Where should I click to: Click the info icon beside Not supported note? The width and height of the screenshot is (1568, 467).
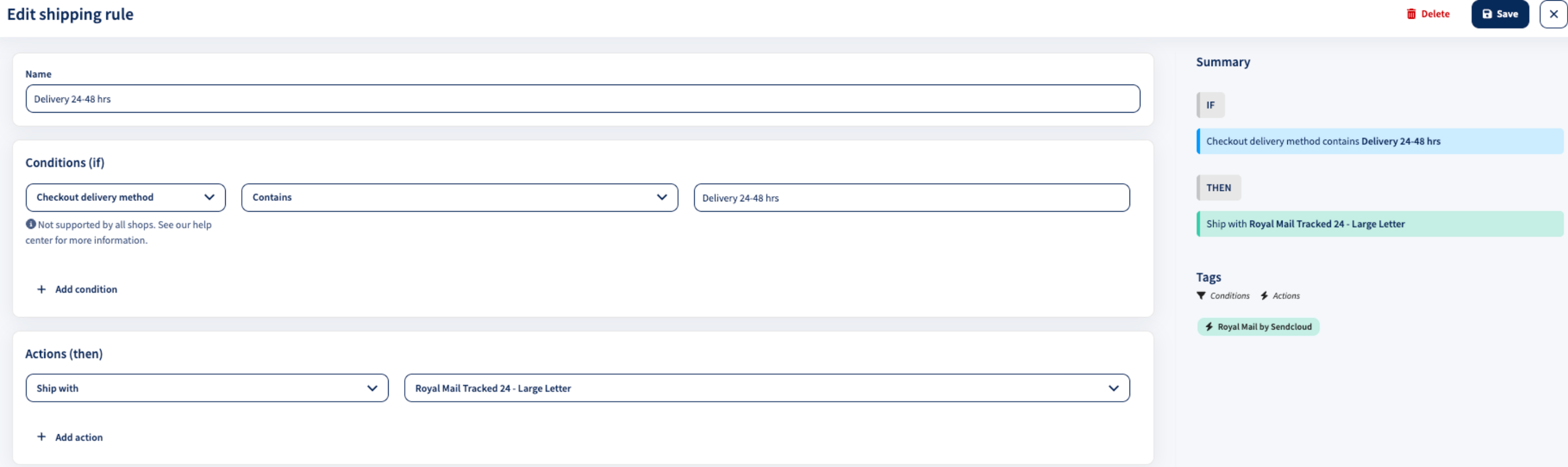[31, 224]
